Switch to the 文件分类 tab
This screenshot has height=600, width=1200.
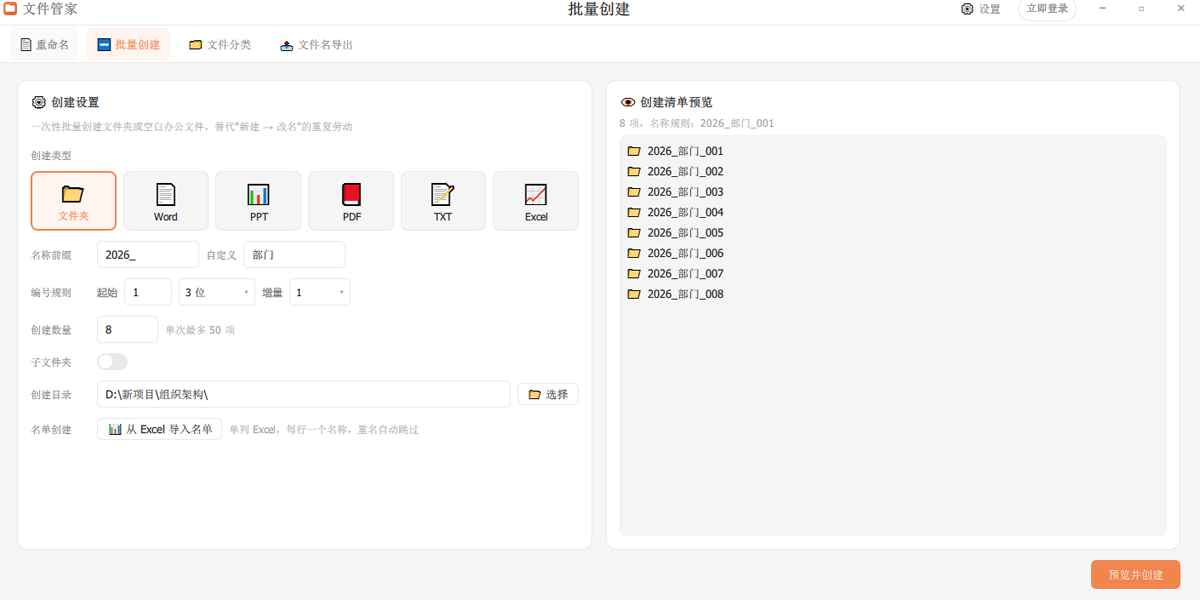[x=220, y=45]
